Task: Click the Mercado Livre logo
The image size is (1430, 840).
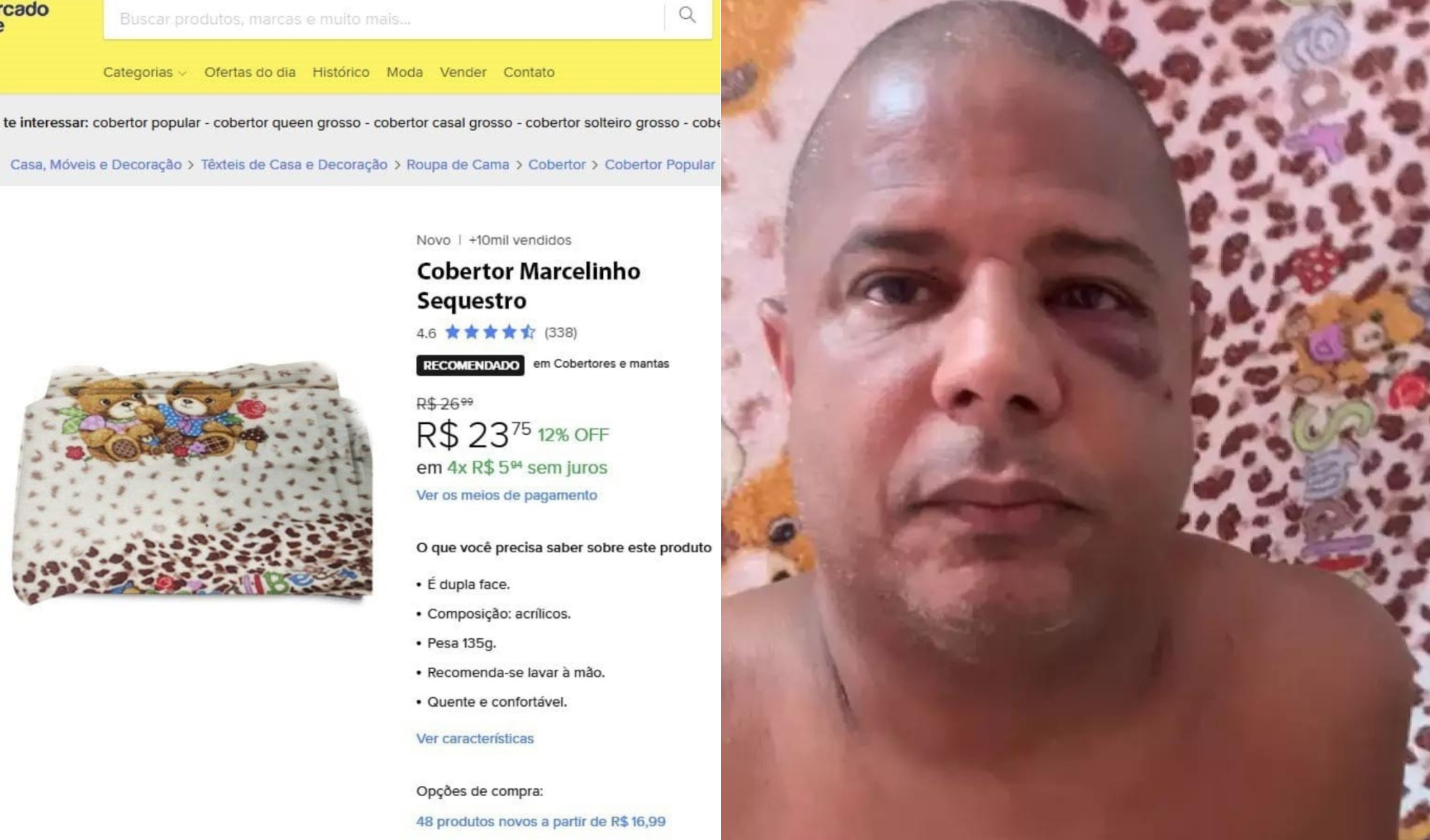Action: [24, 16]
